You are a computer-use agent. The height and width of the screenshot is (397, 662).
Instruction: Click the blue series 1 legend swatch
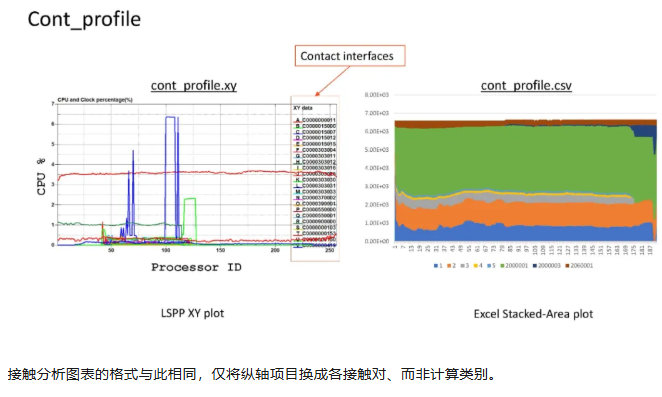pos(436,266)
